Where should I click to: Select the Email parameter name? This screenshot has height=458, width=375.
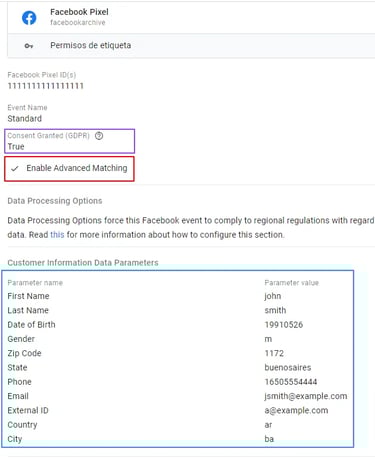click(x=18, y=396)
